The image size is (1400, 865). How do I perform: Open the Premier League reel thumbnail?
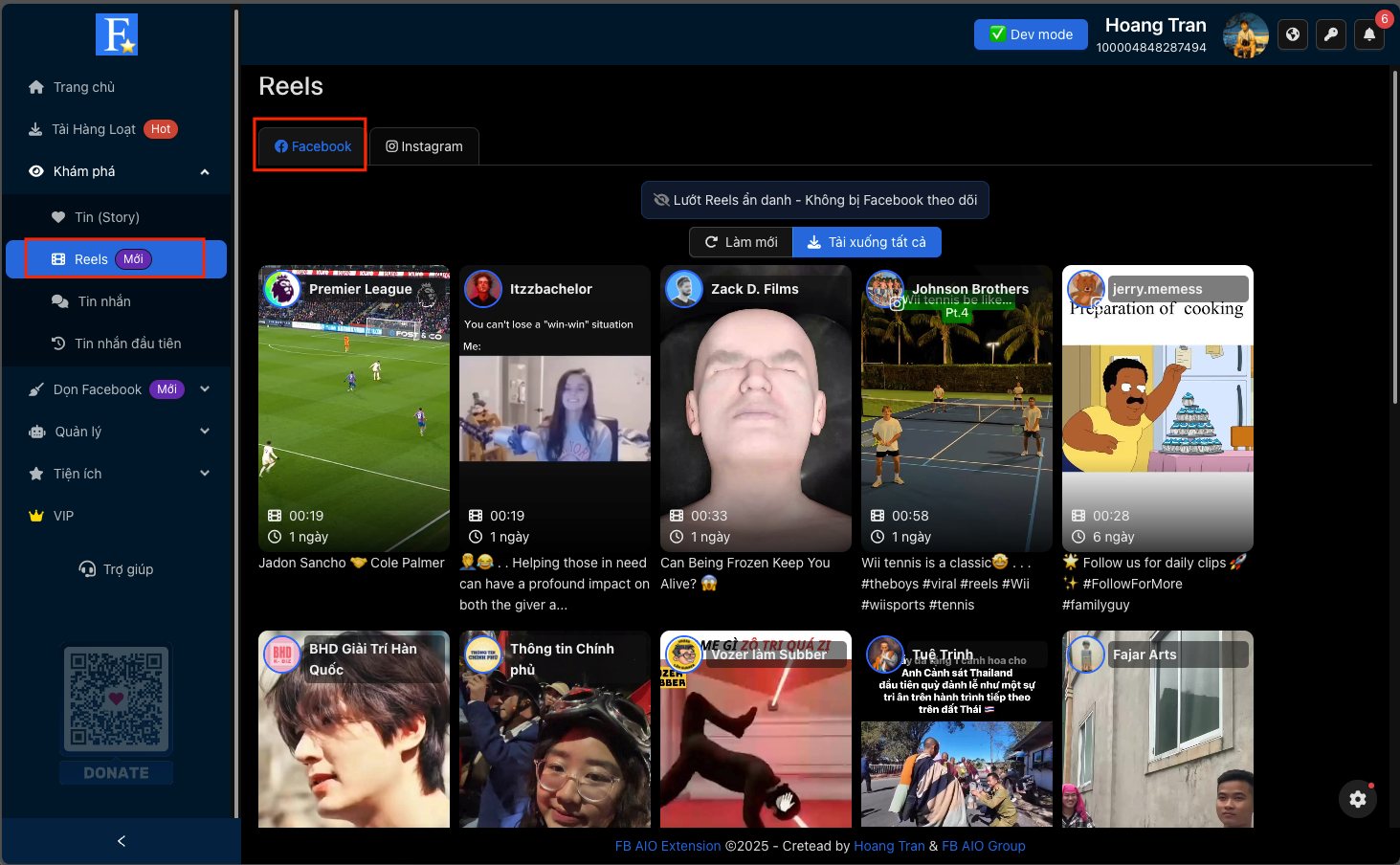pos(354,409)
